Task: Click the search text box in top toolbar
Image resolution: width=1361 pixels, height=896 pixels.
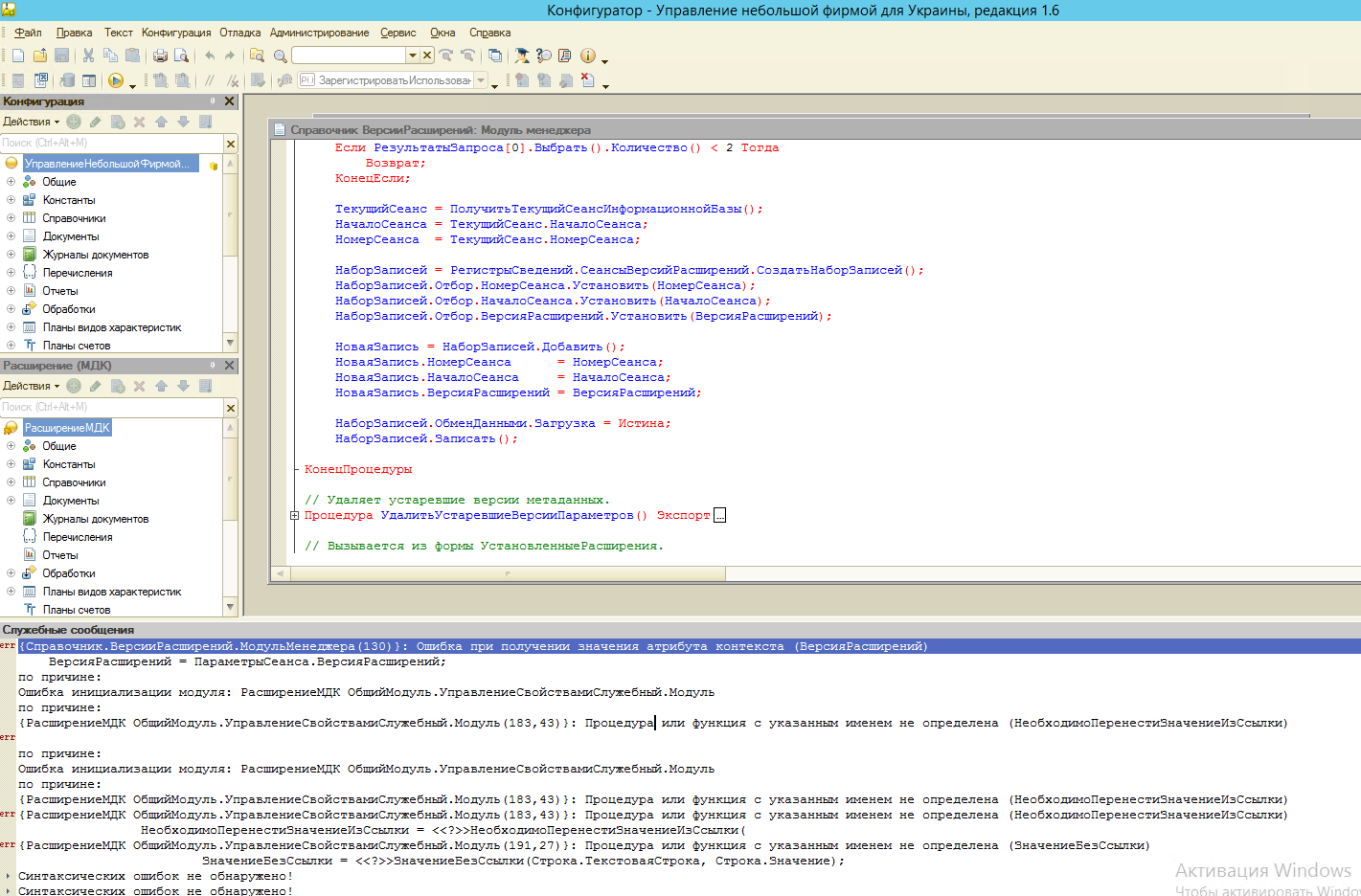Action: point(348,56)
